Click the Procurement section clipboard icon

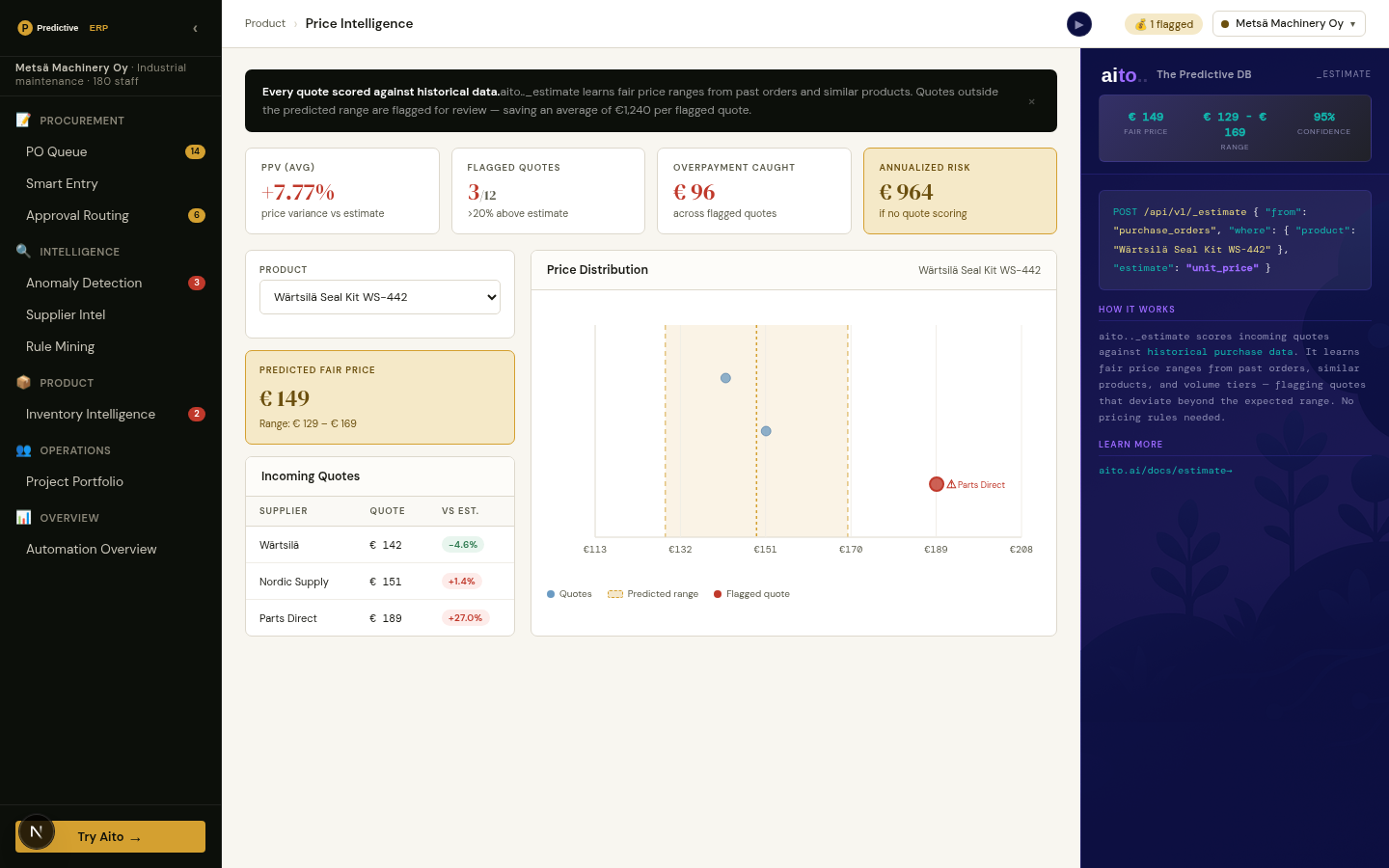point(23,120)
